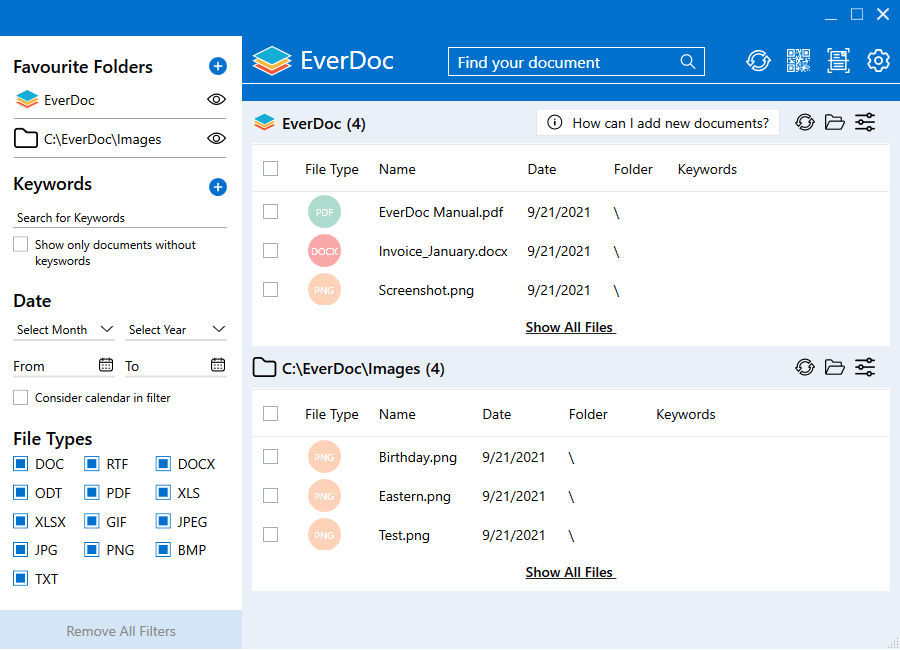Open the QR code scanner icon
Screen dimensions: 900x650
[x=798, y=60]
